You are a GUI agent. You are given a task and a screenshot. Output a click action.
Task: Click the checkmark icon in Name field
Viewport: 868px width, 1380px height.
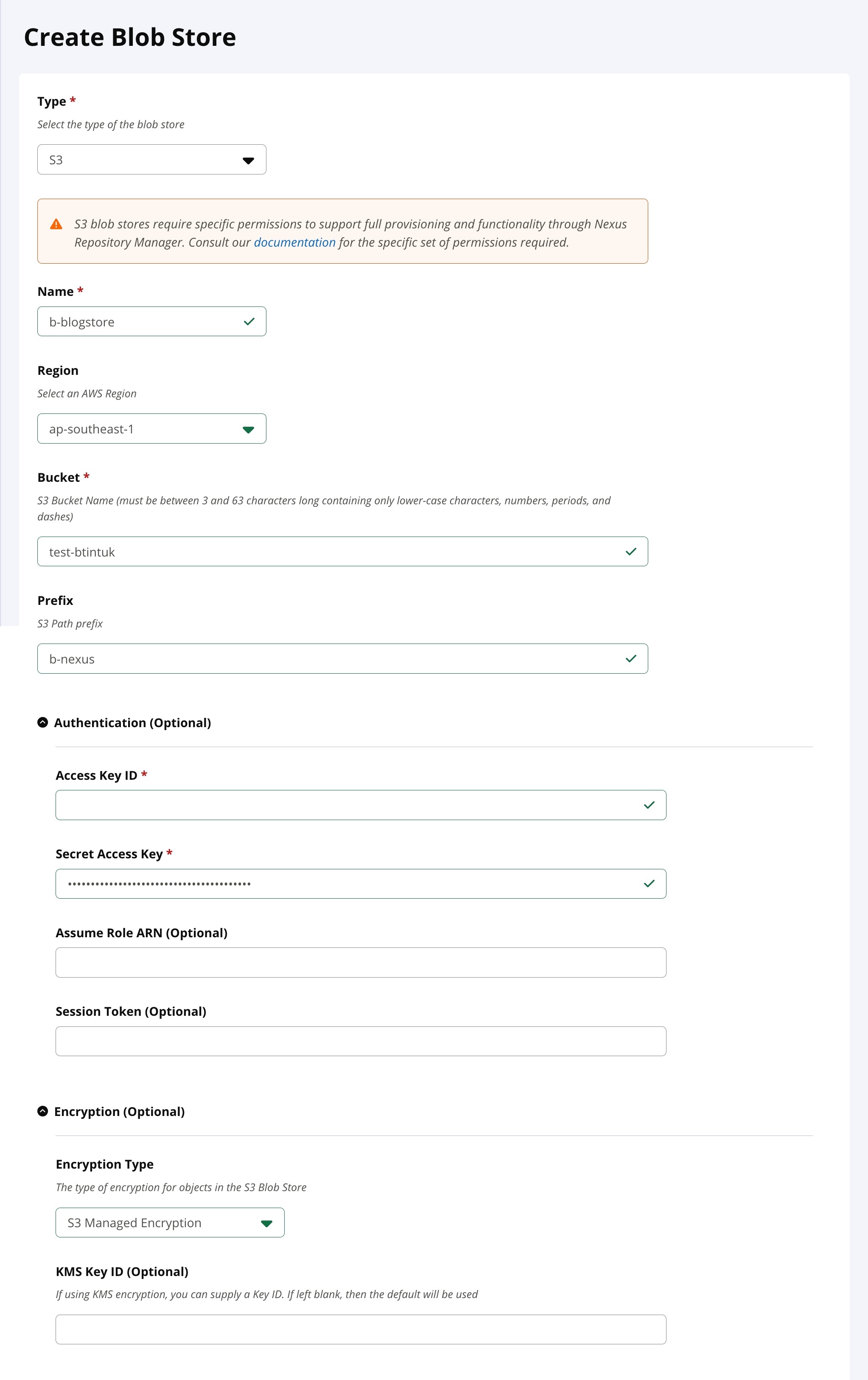pyautogui.click(x=249, y=321)
